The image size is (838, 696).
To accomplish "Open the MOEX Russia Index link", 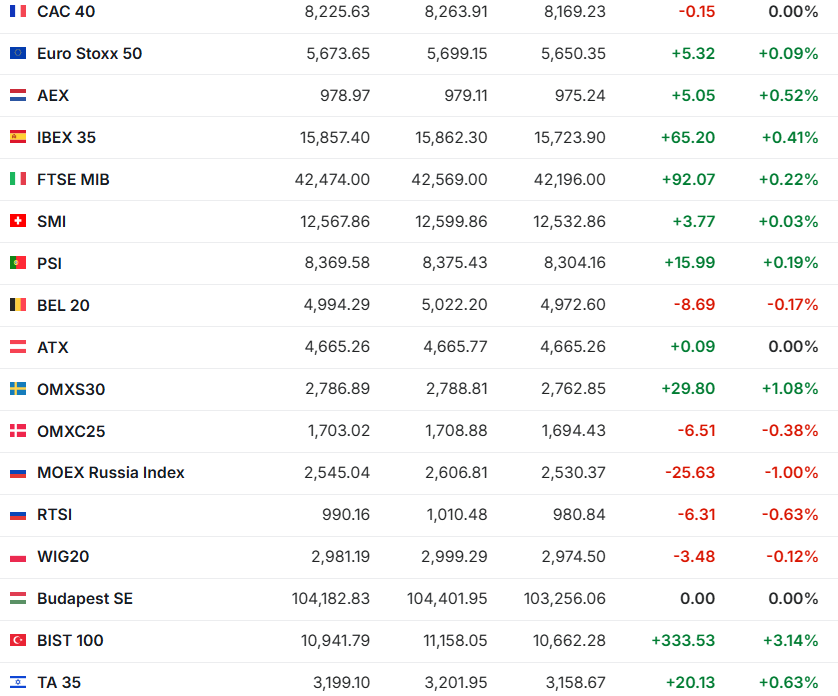I will (110, 472).
